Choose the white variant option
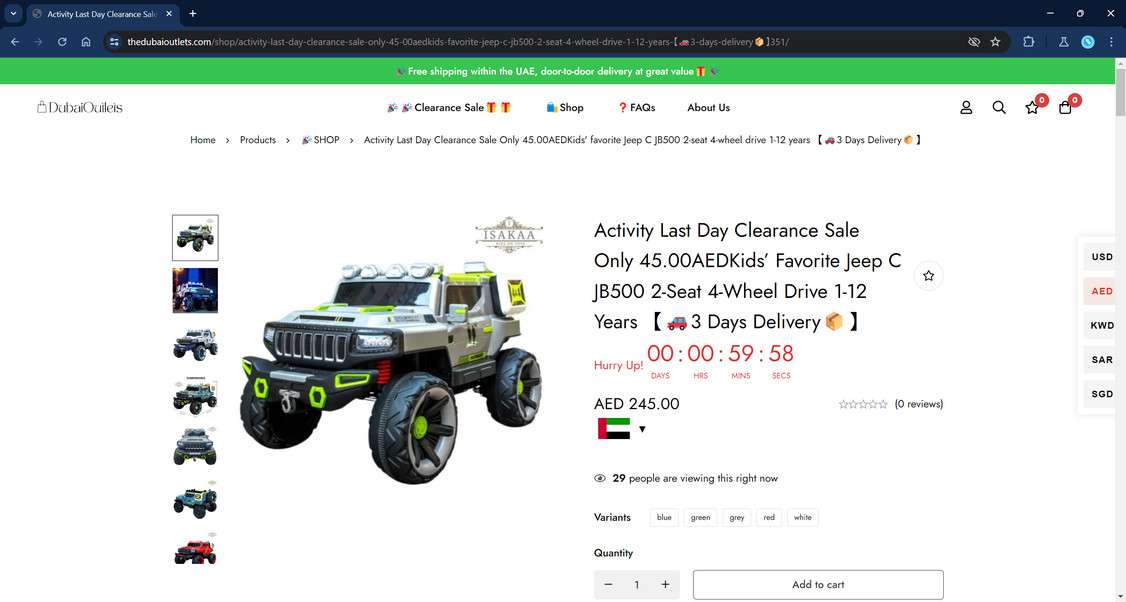The height and width of the screenshot is (602, 1126). tap(803, 517)
